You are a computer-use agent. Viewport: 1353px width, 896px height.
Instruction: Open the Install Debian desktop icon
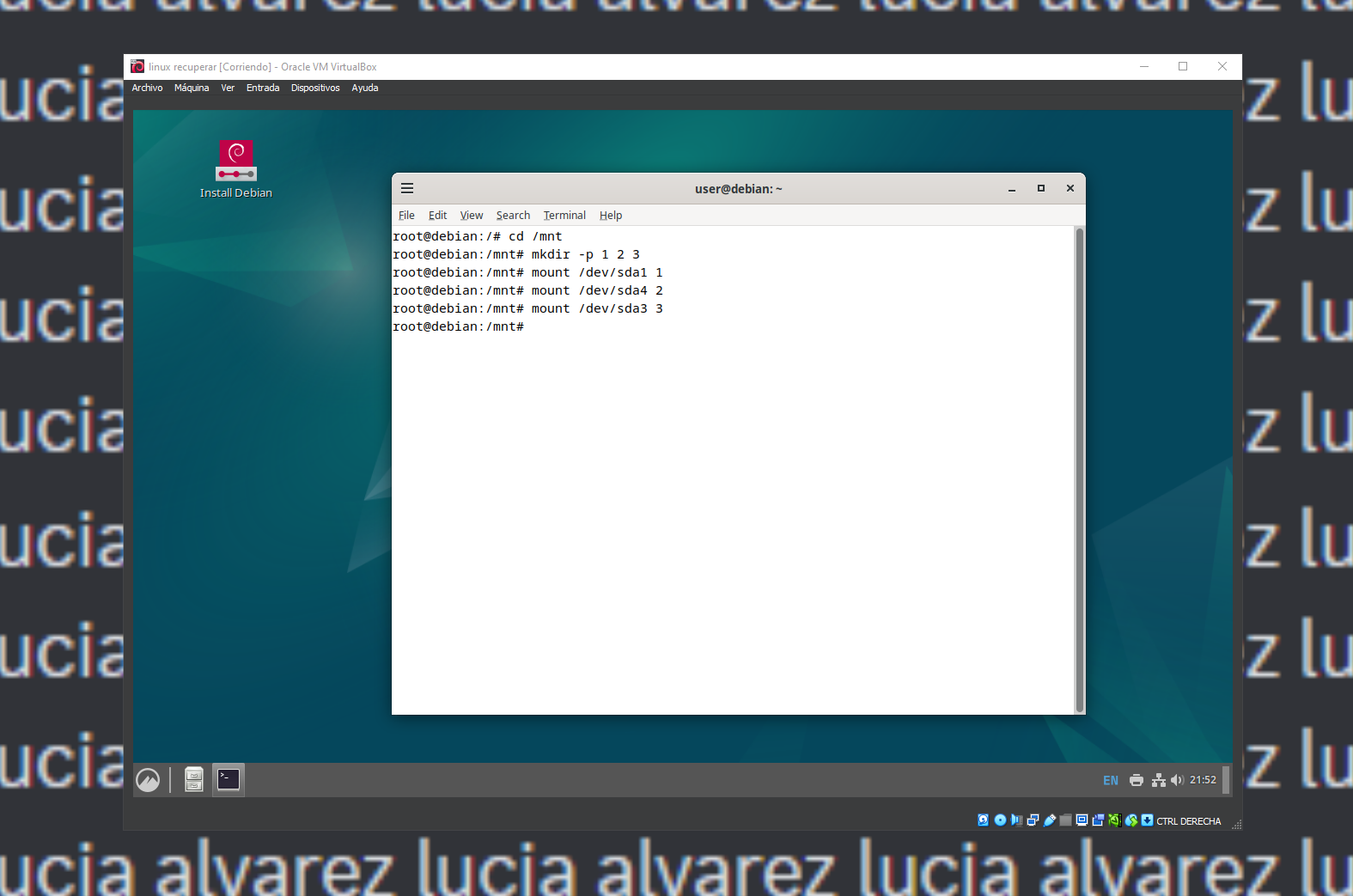click(236, 169)
